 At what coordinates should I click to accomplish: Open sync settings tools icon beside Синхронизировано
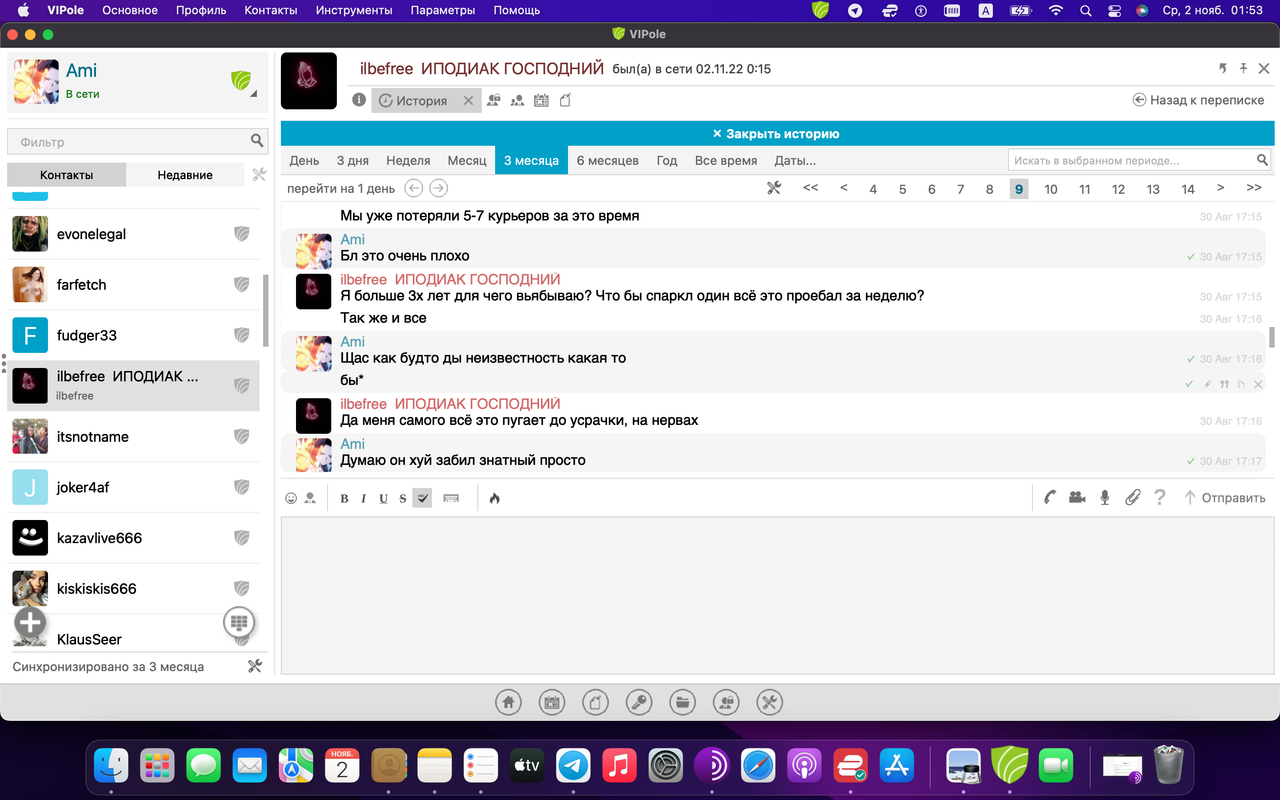tap(254, 666)
